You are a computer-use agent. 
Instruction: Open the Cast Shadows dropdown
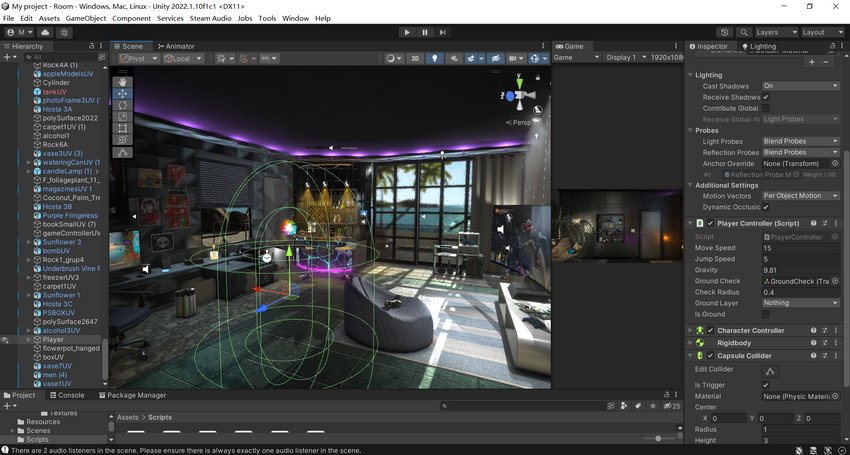tap(801, 86)
